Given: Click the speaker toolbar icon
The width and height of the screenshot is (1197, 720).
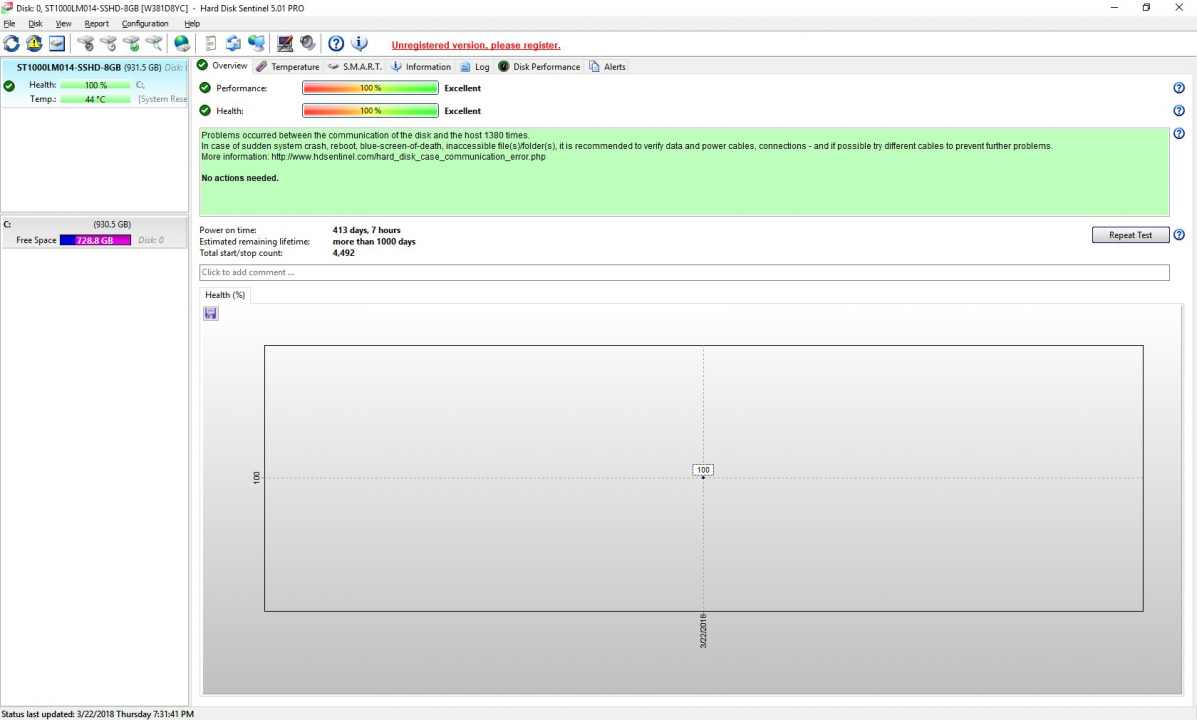Looking at the screenshot, I should pyautogui.click(x=308, y=44).
